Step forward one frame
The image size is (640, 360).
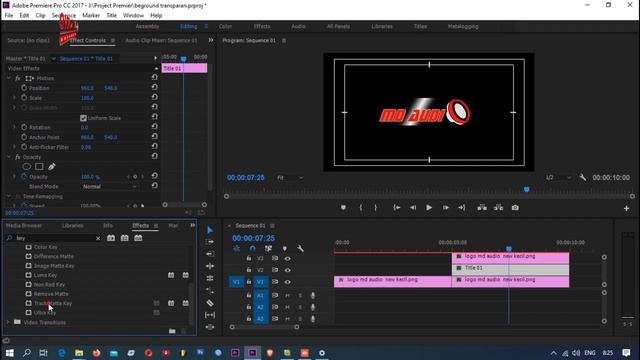click(x=446, y=208)
